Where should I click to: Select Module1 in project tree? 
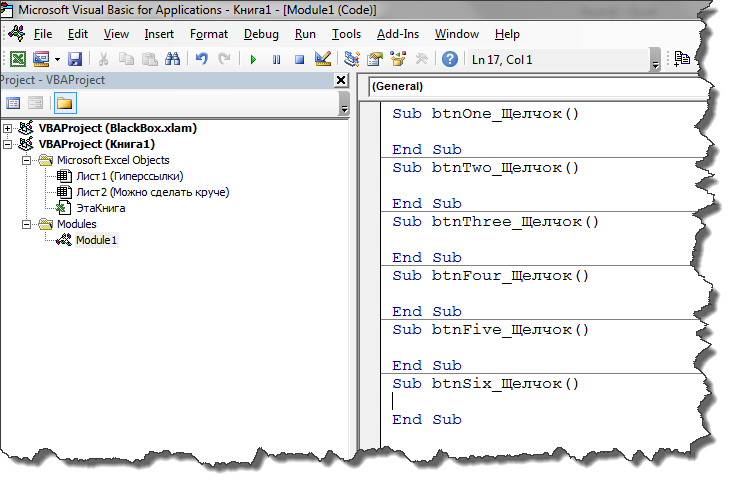coord(96,240)
